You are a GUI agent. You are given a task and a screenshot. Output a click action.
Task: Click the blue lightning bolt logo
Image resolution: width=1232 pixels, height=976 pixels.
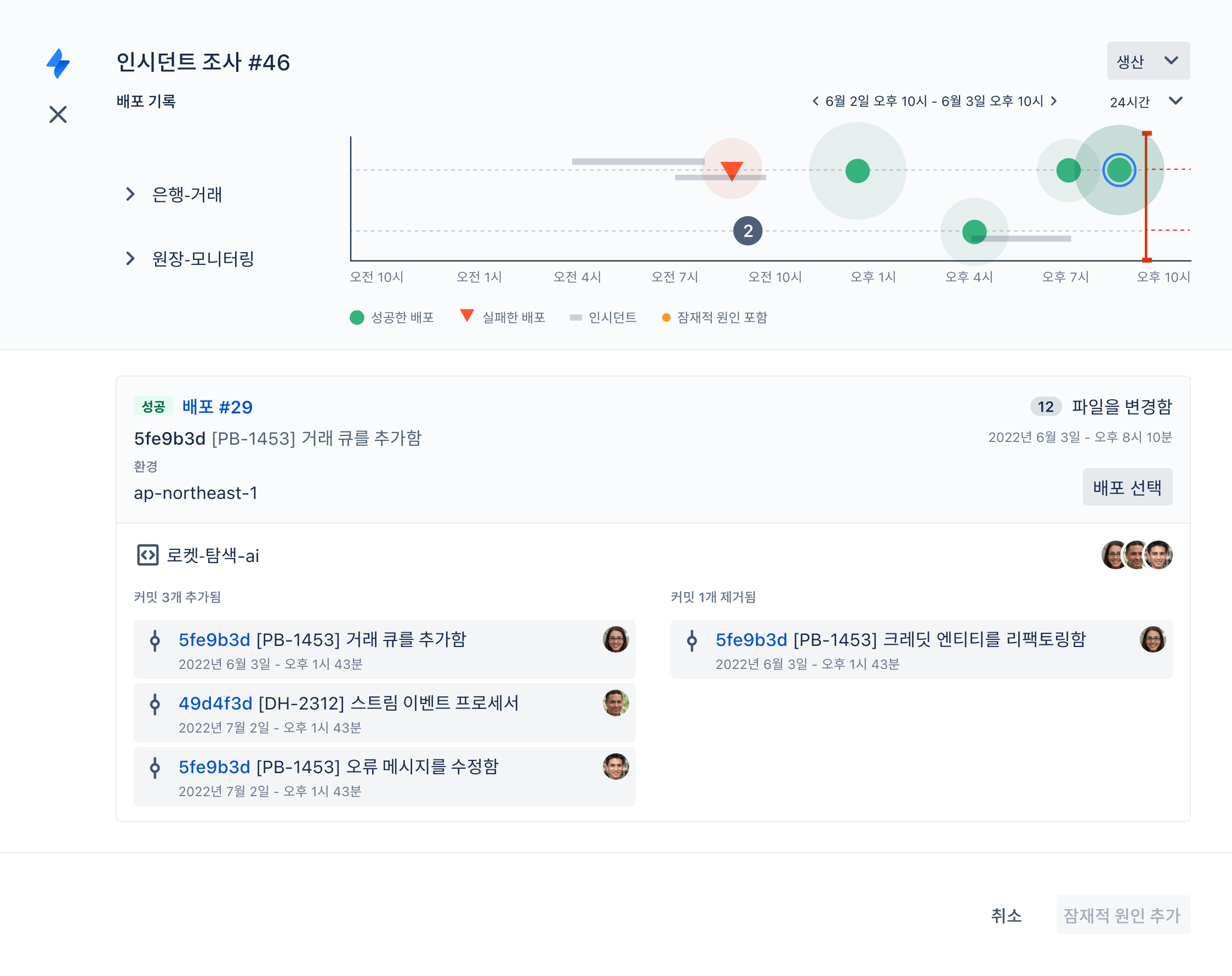coord(58,63)
